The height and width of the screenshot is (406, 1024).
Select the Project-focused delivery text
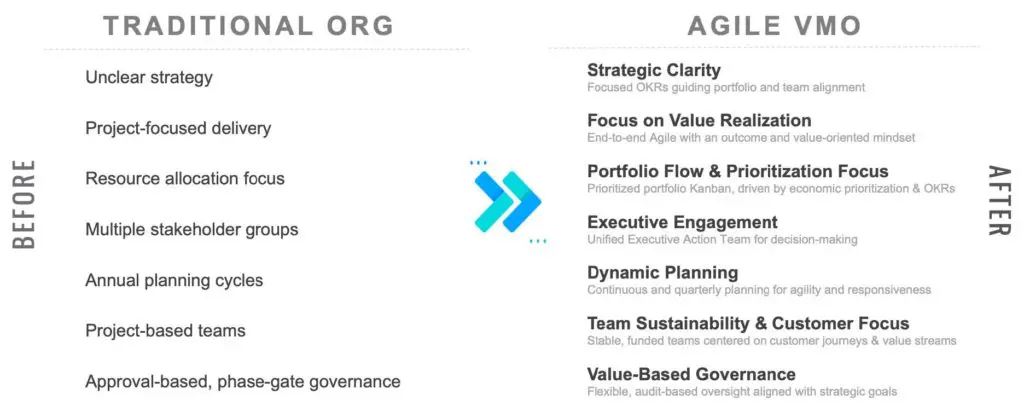click(178, 128)
